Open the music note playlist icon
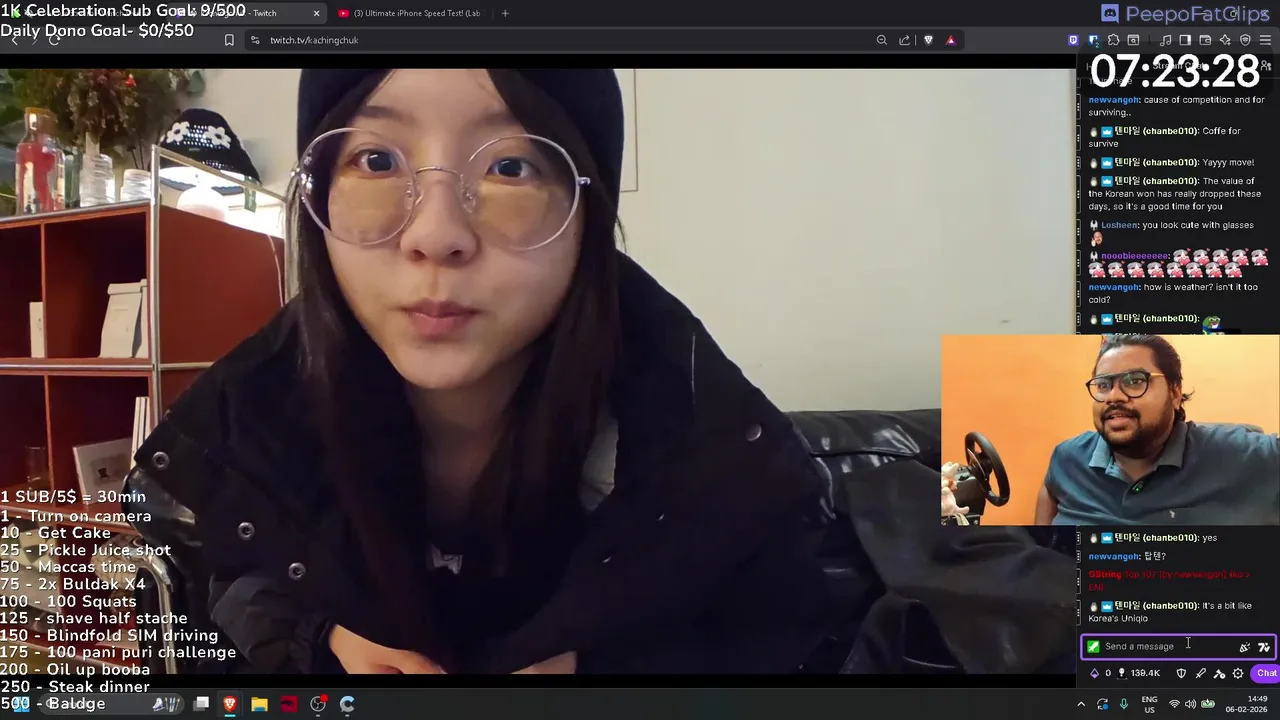Screen dimensions: 1280x720 click(x=1166, y=40)
